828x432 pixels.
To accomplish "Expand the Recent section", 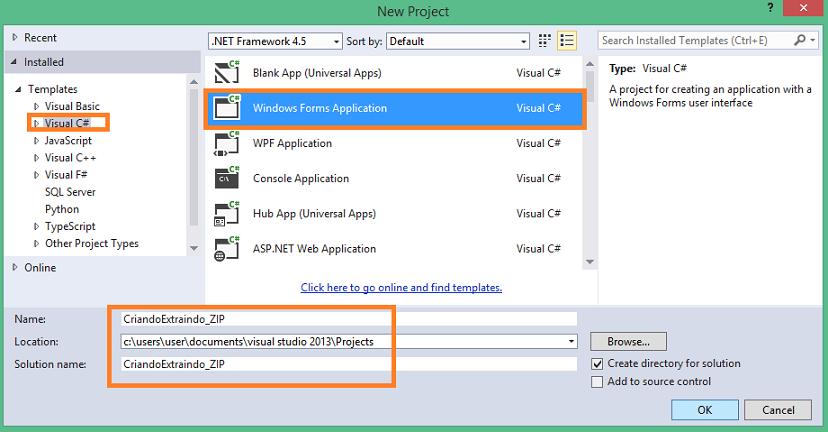I will 15,37.
